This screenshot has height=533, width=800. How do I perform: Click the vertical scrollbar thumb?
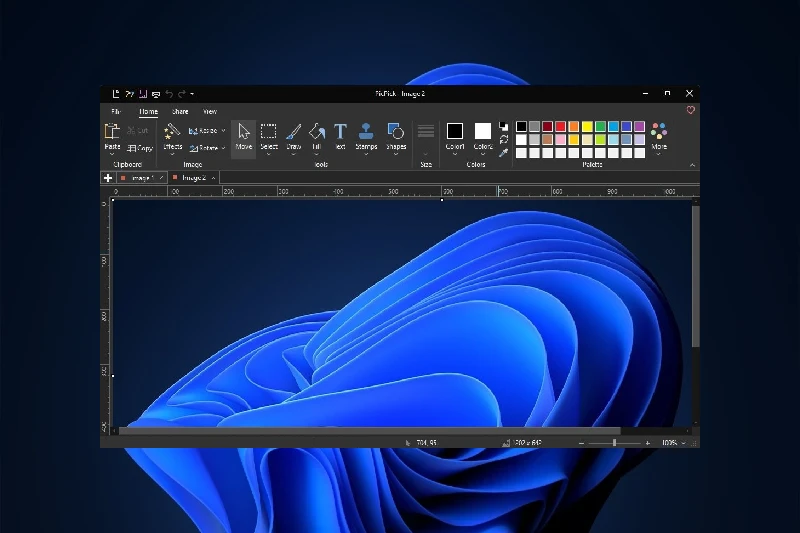coord(695,276)
